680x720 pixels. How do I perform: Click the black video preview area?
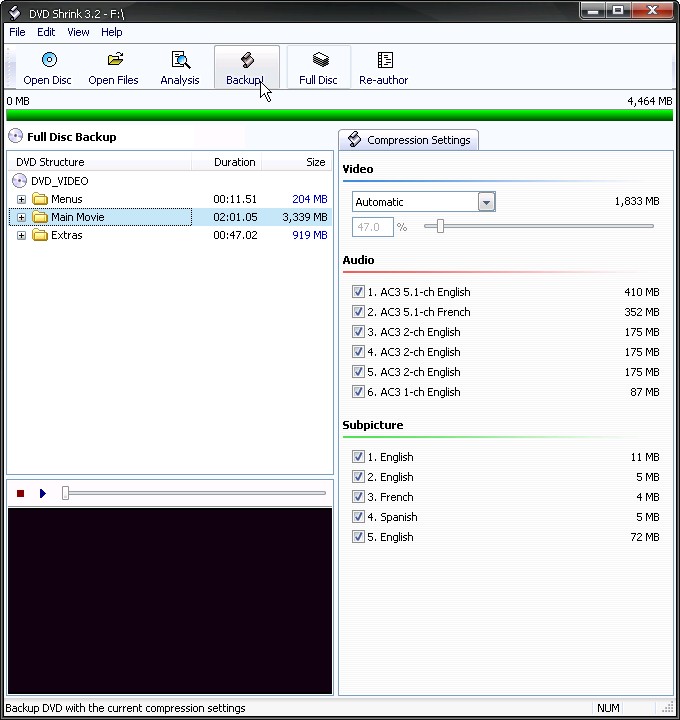coord(170,601)
